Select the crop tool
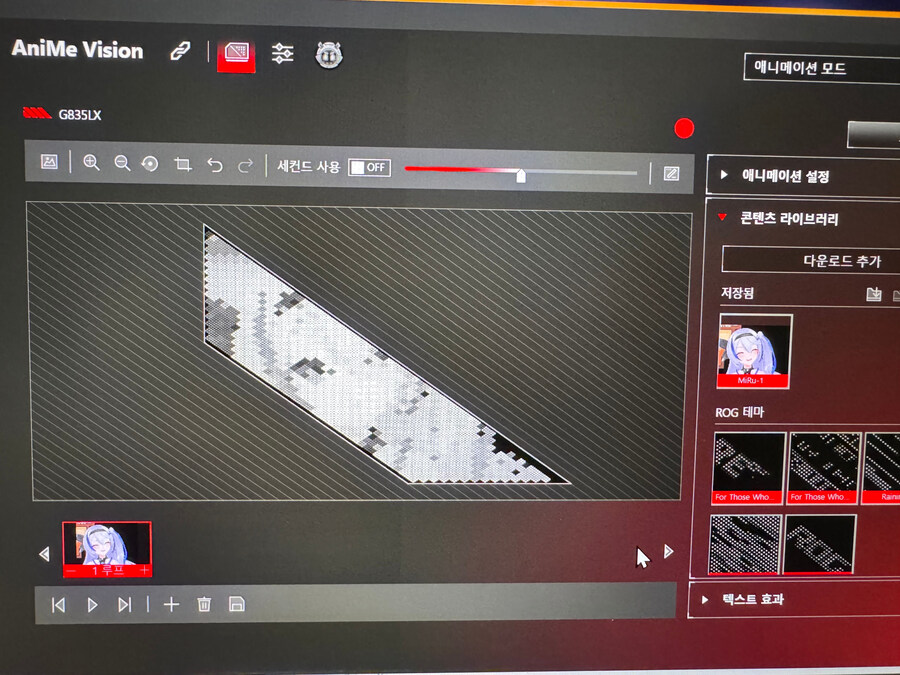The image size is (900, 675). point(183,165)
